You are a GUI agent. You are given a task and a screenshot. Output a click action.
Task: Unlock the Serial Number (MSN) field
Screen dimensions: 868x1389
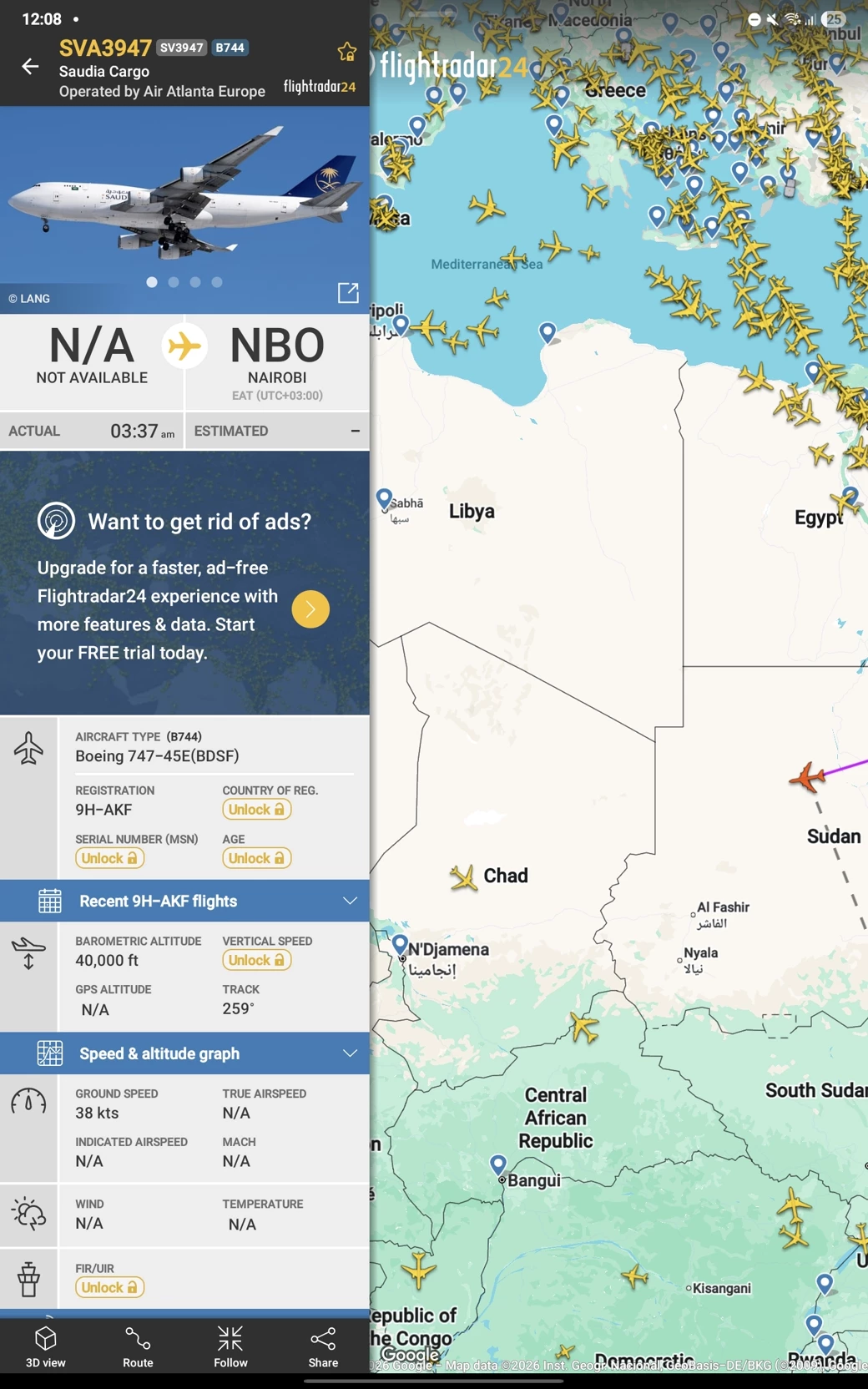[x=109, y=858]
